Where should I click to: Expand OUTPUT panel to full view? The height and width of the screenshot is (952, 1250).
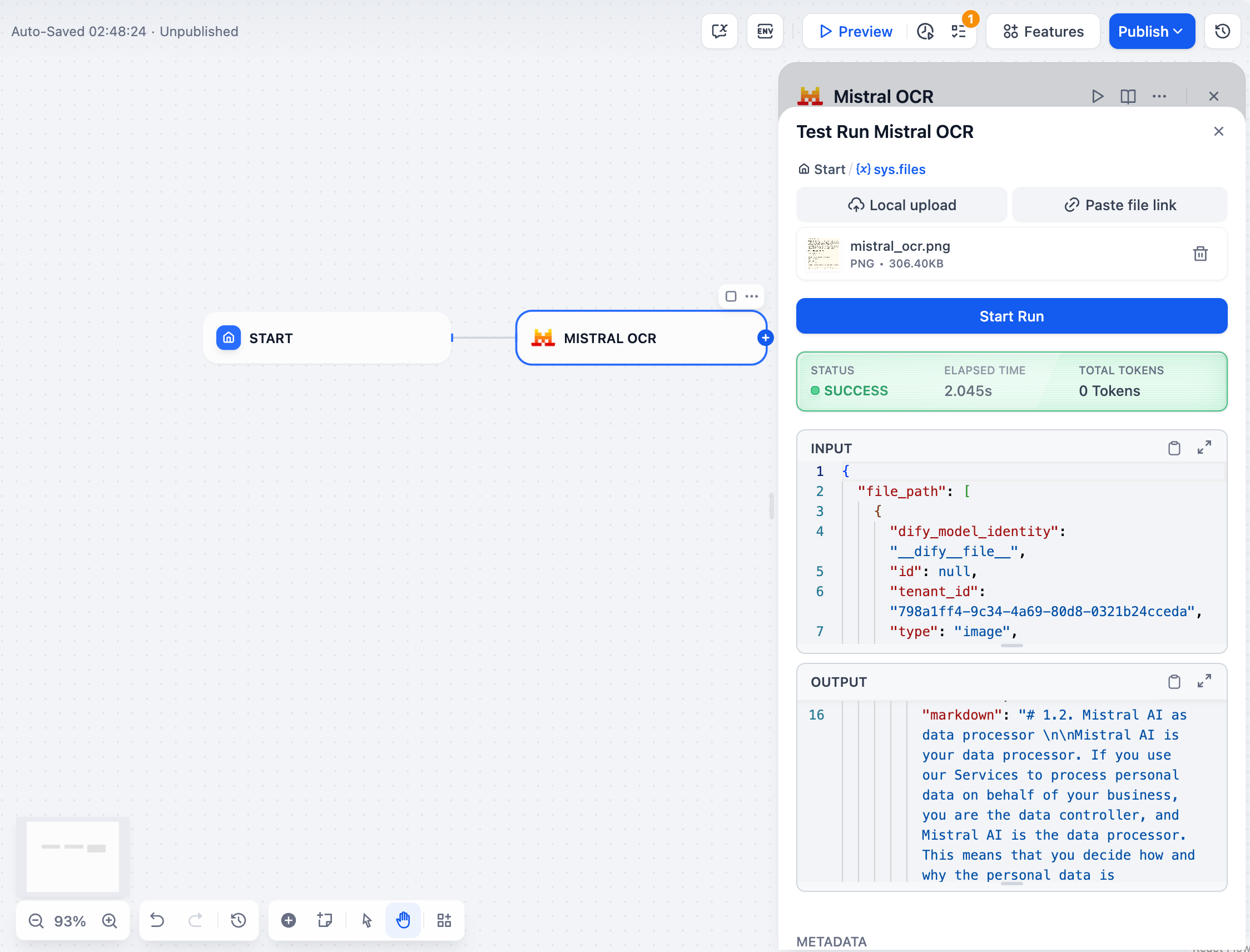pyautogui.click(x=1204, y=681)
